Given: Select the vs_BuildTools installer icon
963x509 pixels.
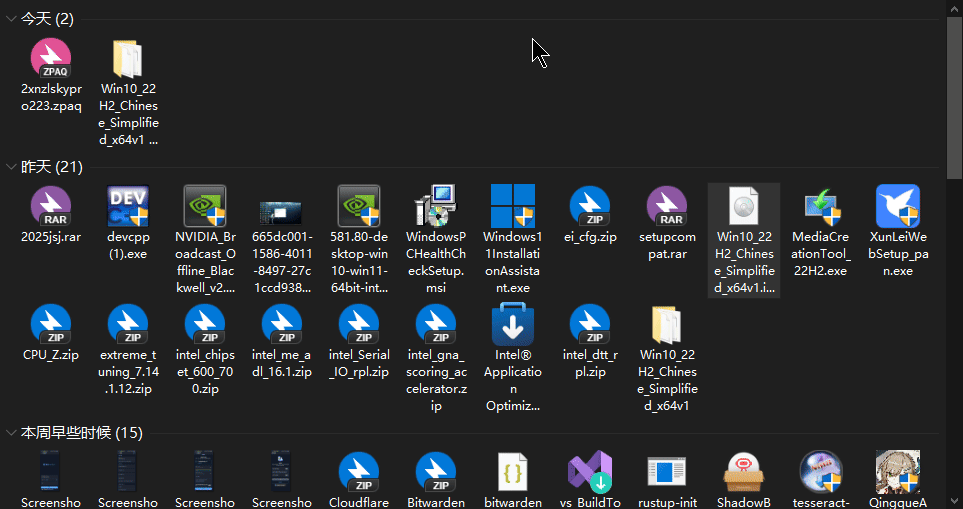Looking at the screenshot, I should (589, 472).
